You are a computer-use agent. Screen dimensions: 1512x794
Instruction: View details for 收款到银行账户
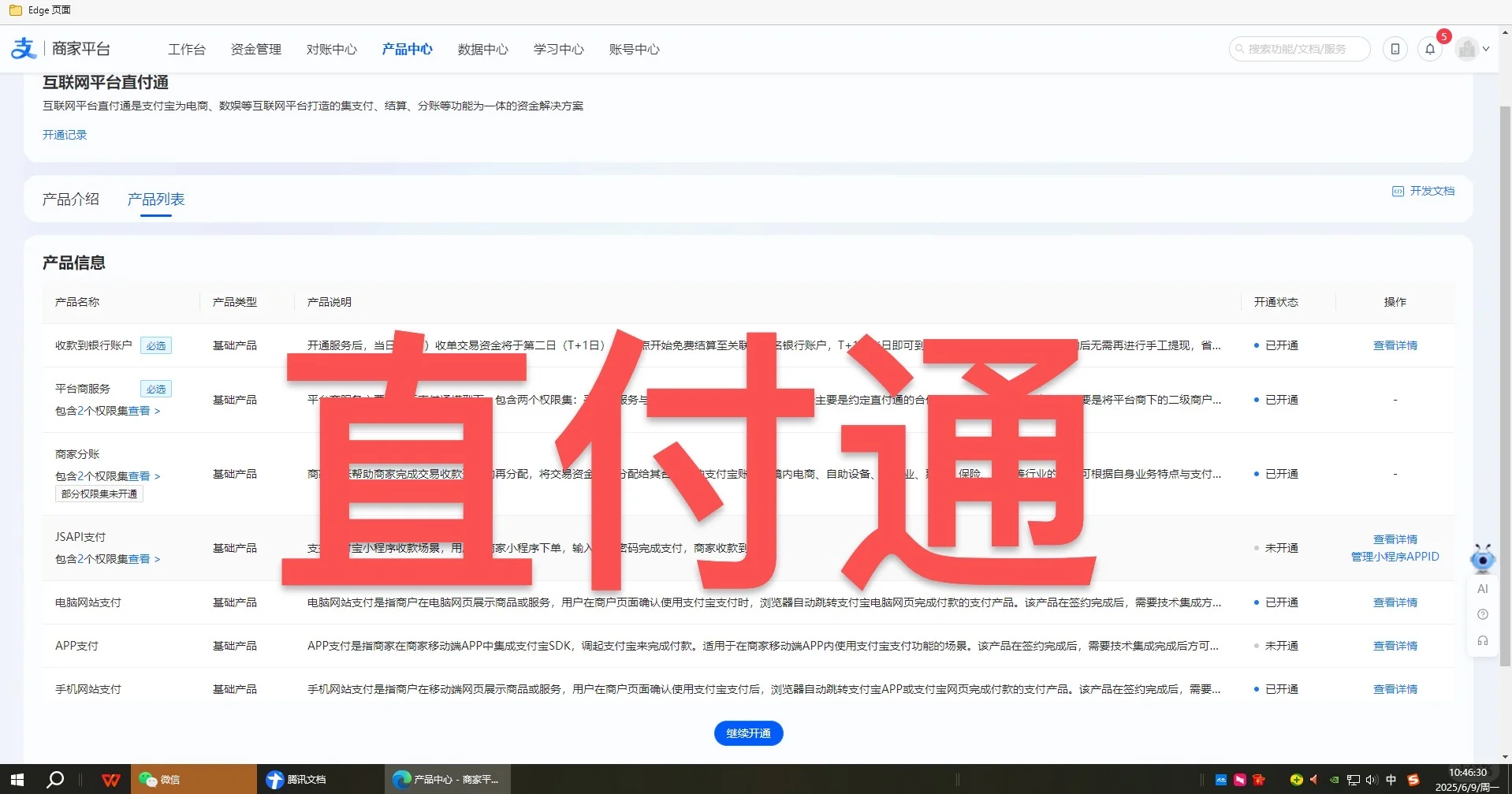pos(1395,345)
